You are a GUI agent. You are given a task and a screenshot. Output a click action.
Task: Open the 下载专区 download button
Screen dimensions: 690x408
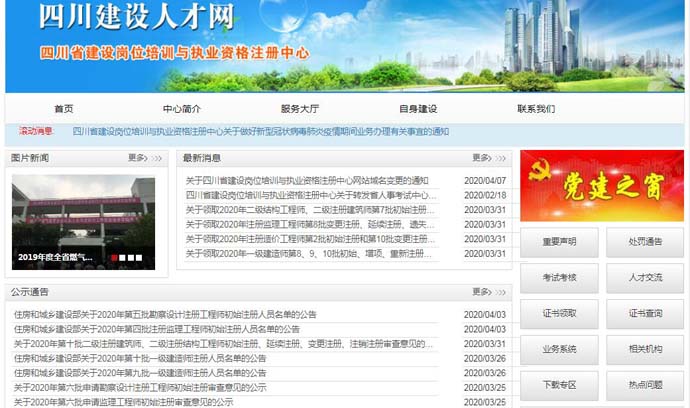[x=559, y=384]
